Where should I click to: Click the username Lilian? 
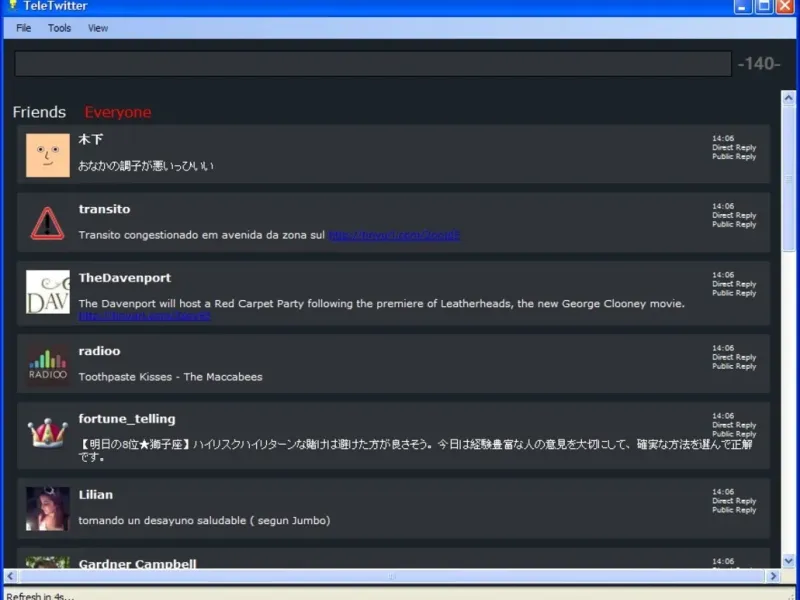96,495
